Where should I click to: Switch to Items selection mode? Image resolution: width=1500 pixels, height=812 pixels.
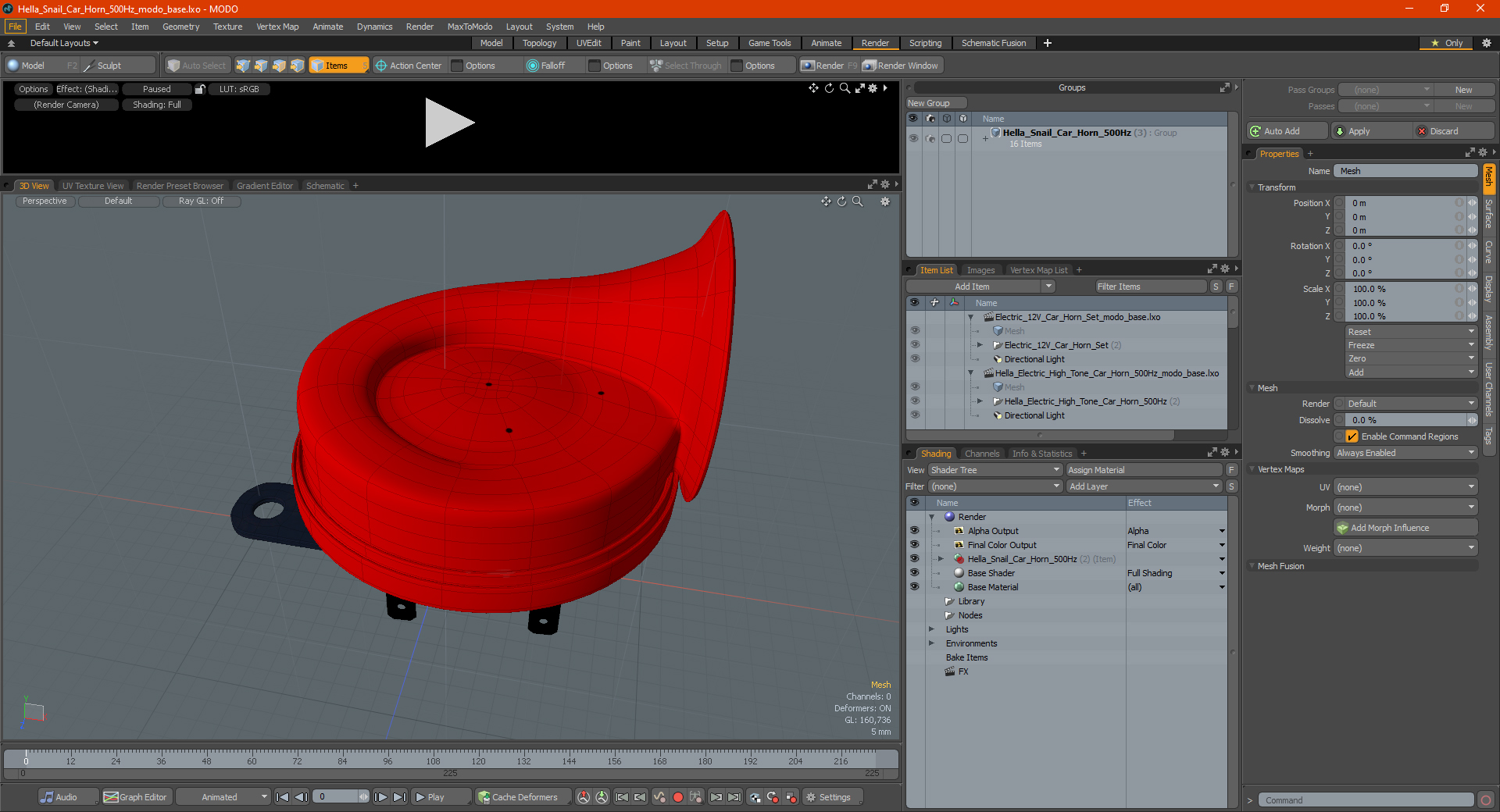tap(337, 66)
